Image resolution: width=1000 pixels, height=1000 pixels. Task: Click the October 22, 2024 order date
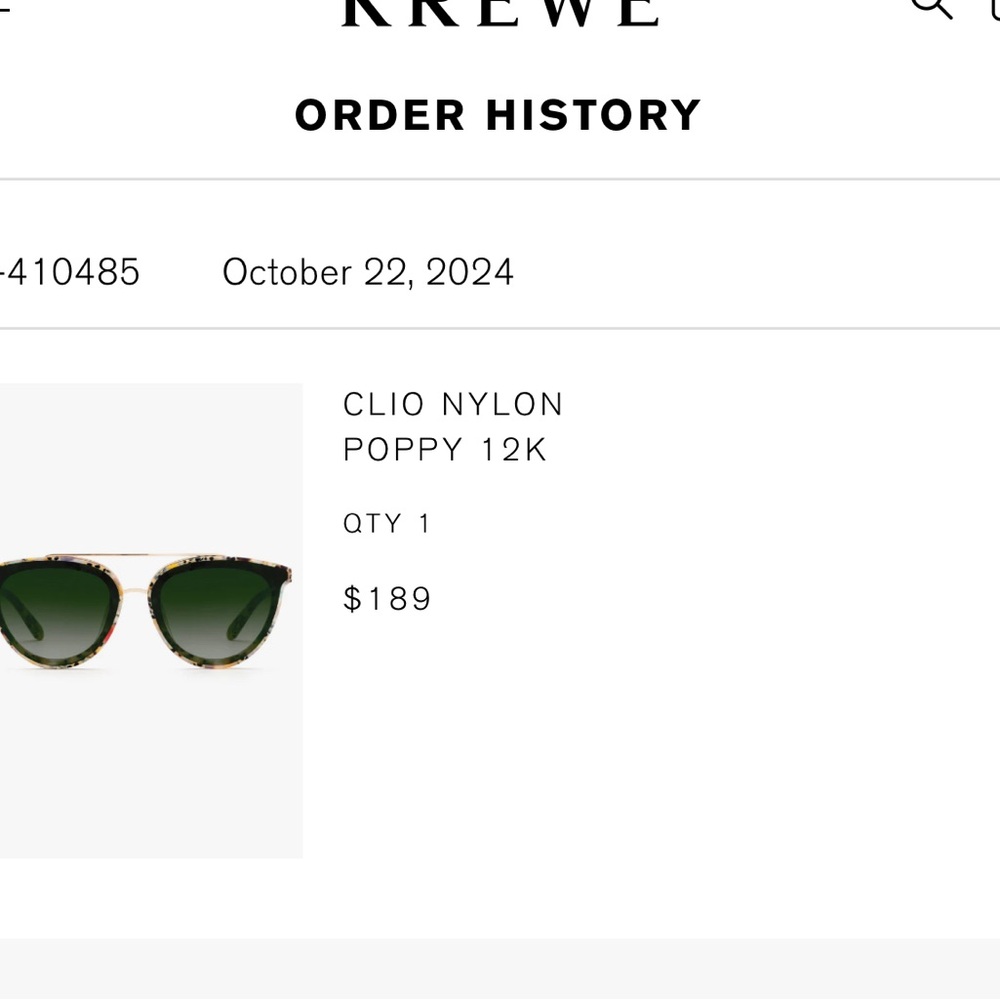[x=367, y=272]
